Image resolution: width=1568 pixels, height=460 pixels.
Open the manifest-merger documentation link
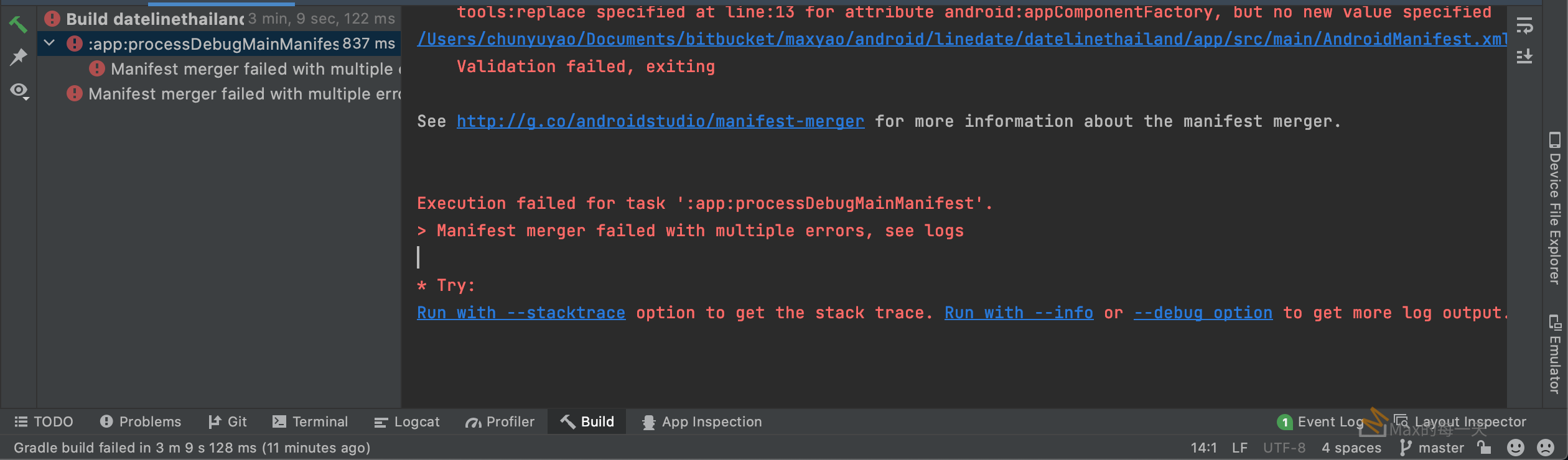(660, 121)
